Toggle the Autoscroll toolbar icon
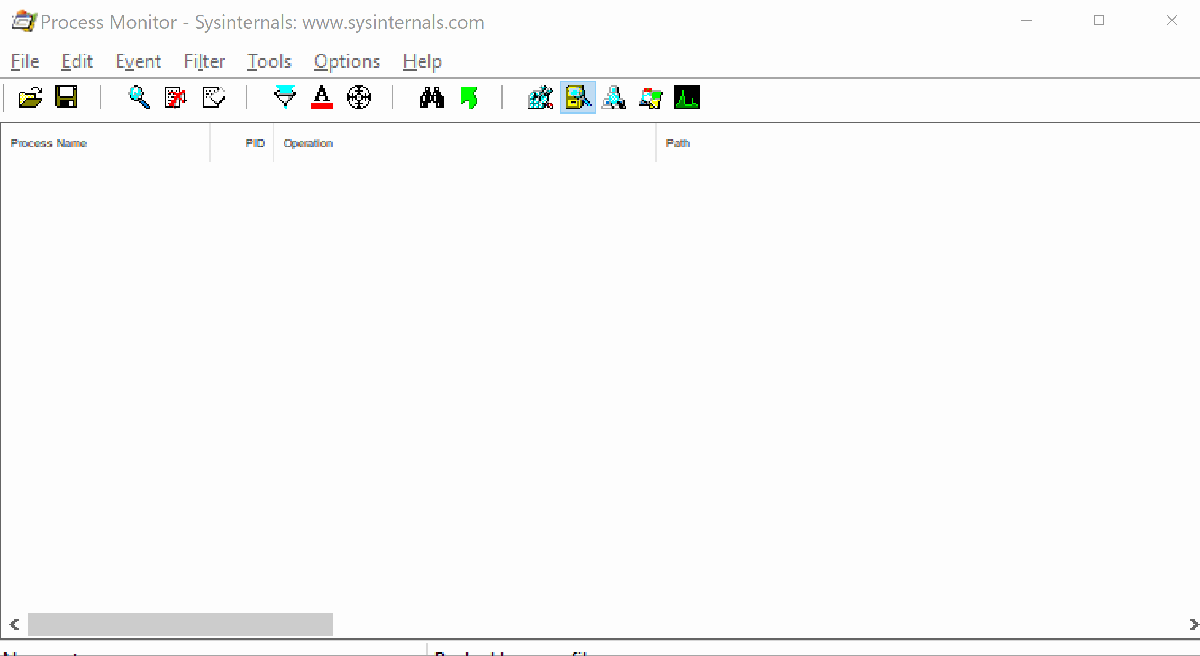The image size is (1200, 656). point(176,97)
